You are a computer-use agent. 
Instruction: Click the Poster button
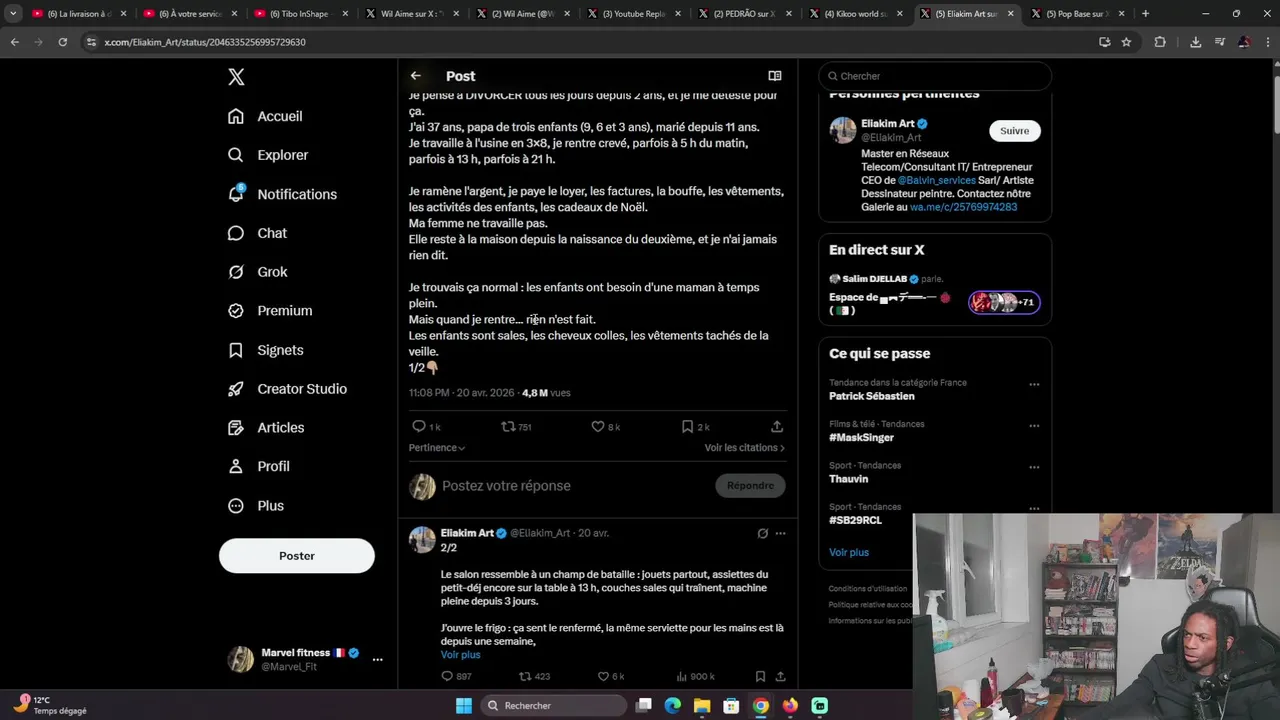pos(297,556)
